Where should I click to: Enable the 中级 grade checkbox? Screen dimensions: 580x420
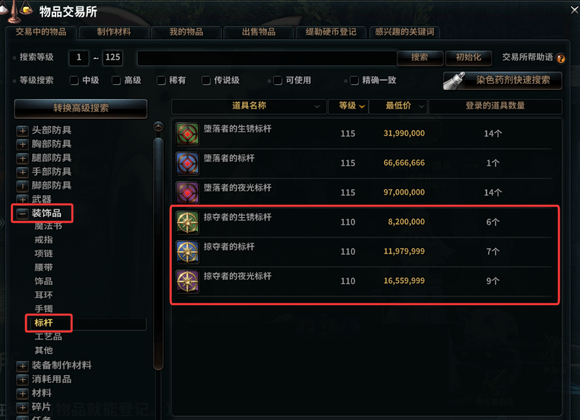74,80
